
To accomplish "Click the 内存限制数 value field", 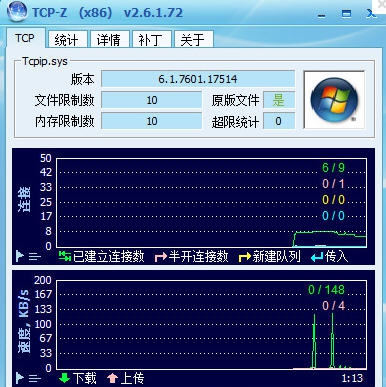I will tap(152, 121).
